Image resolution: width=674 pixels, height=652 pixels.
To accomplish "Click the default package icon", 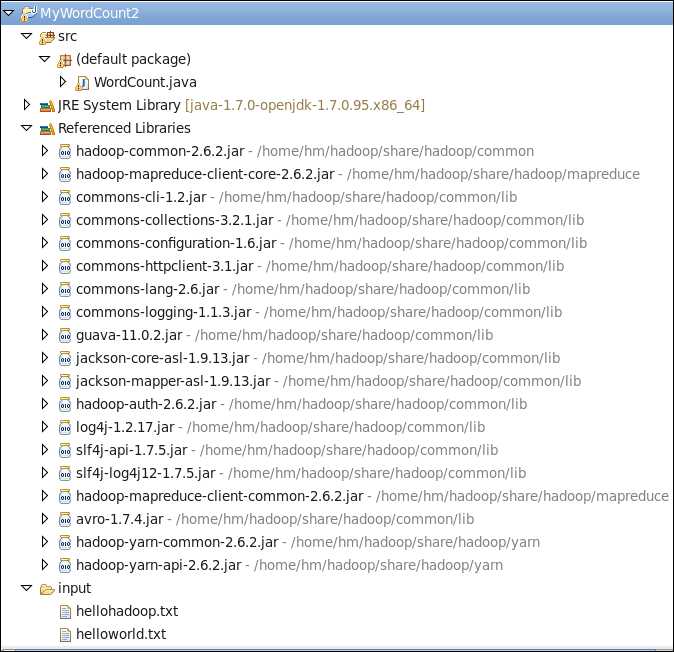I will coord(64,60).
